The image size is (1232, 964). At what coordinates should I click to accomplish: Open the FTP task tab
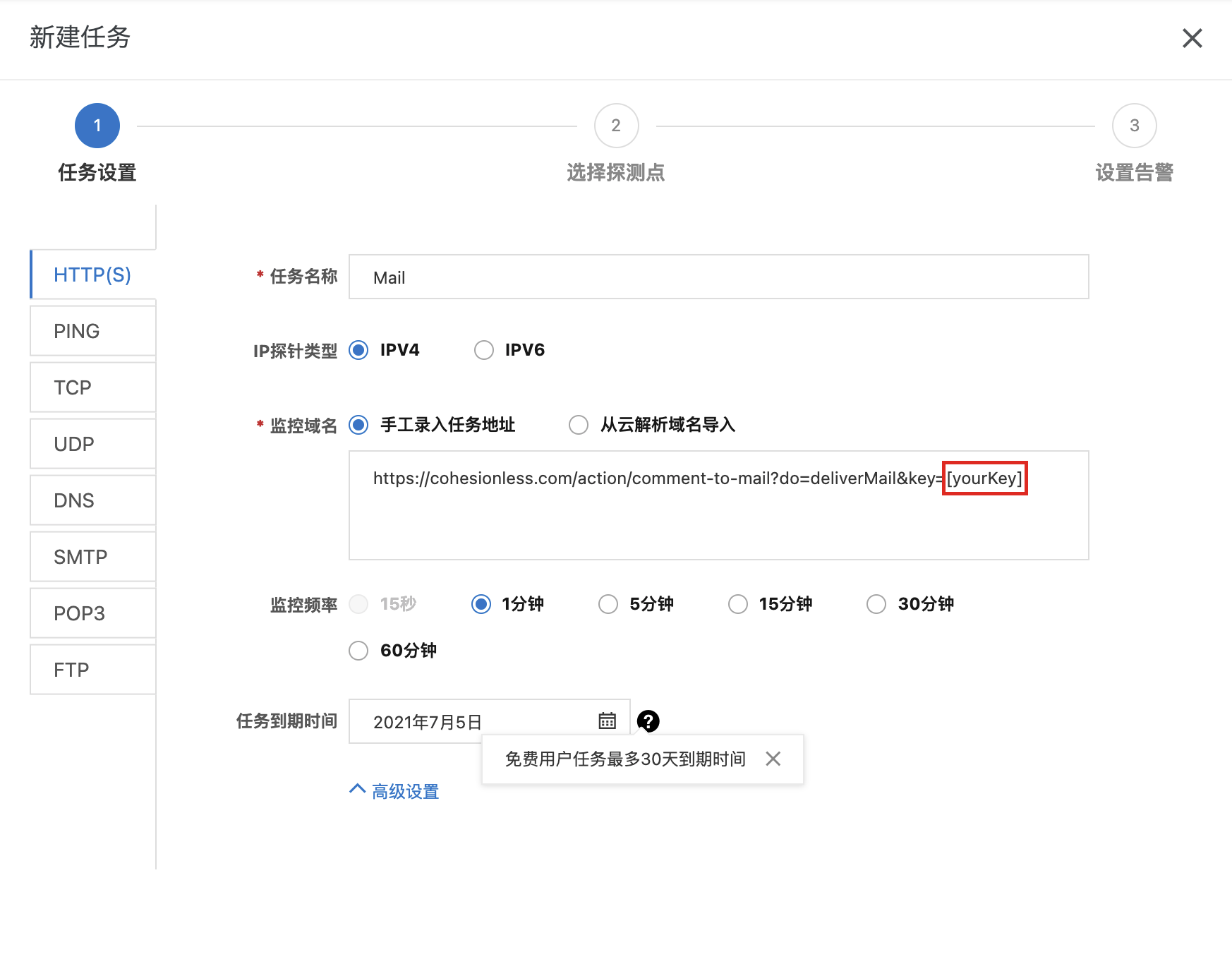92,670
